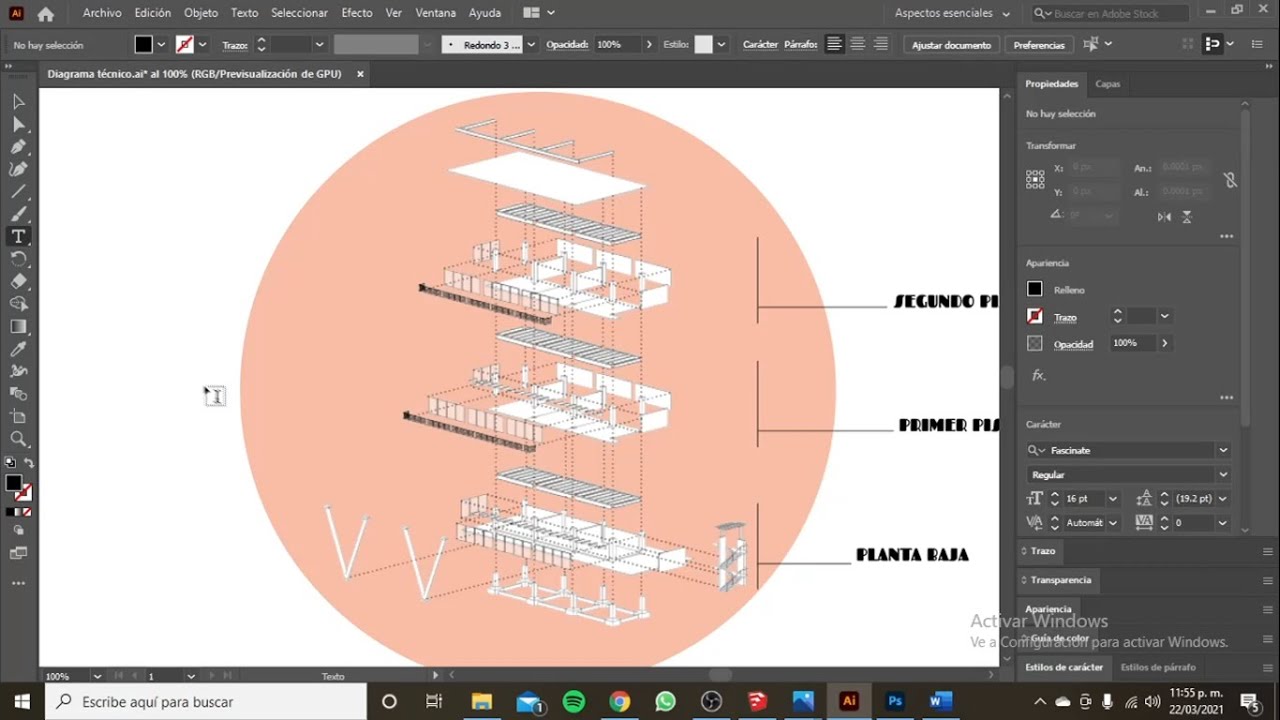This screenshot has width=1280, height=720.
Task: Open the Regular font style dropdown
Action: 1222,474
